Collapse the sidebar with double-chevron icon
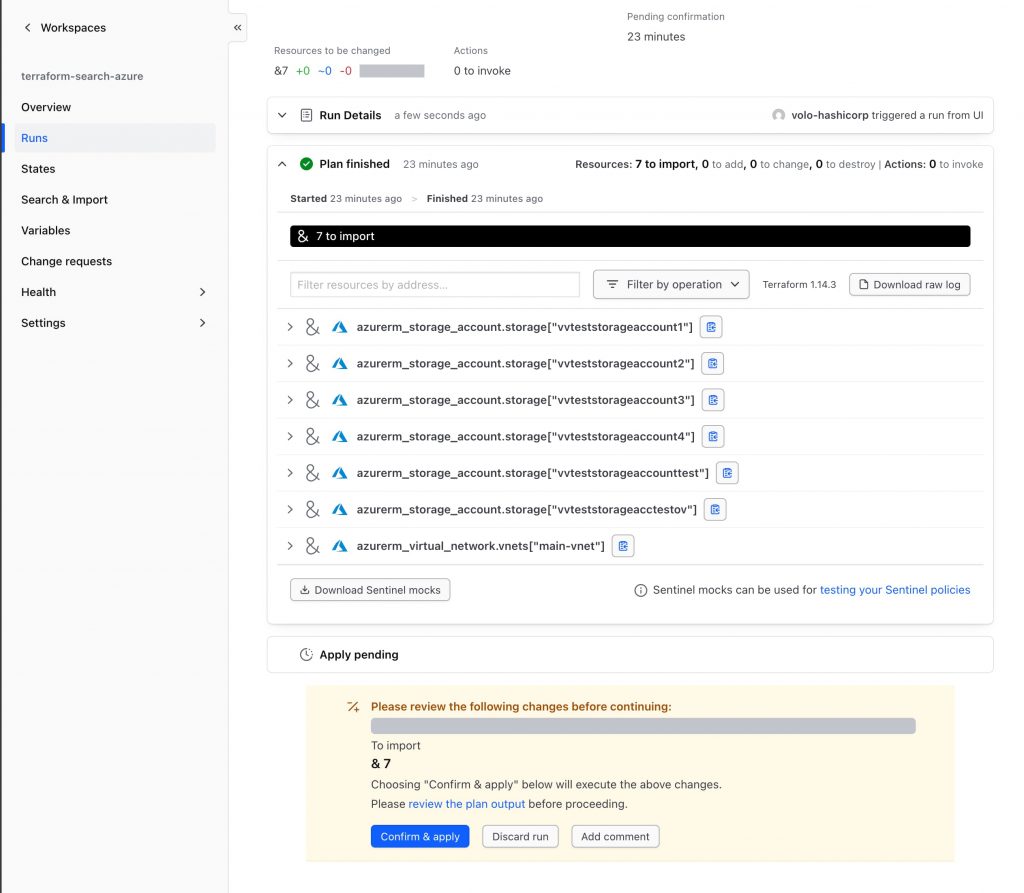The width and height of the screenshot is (1024, 893). pyautogui.click(x=238, y=28)
